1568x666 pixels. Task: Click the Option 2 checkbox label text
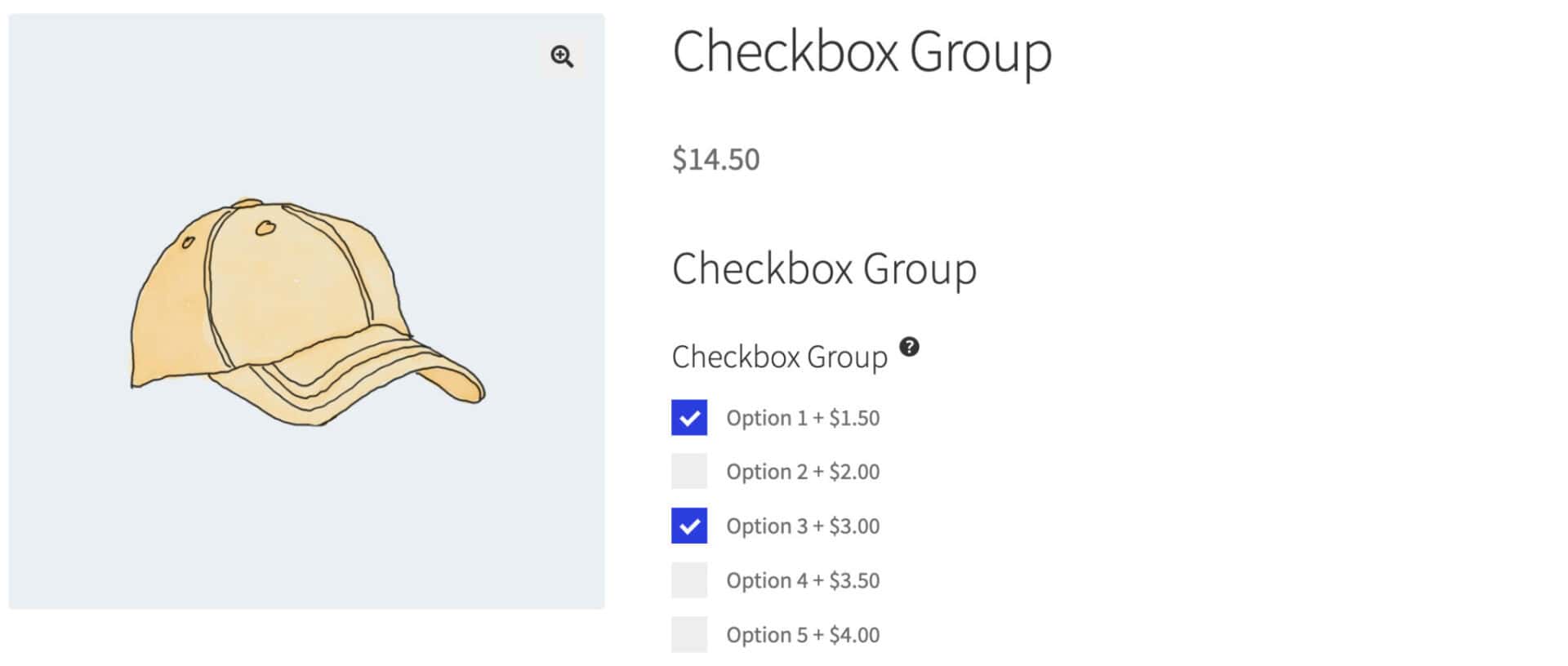click(803, 472)
